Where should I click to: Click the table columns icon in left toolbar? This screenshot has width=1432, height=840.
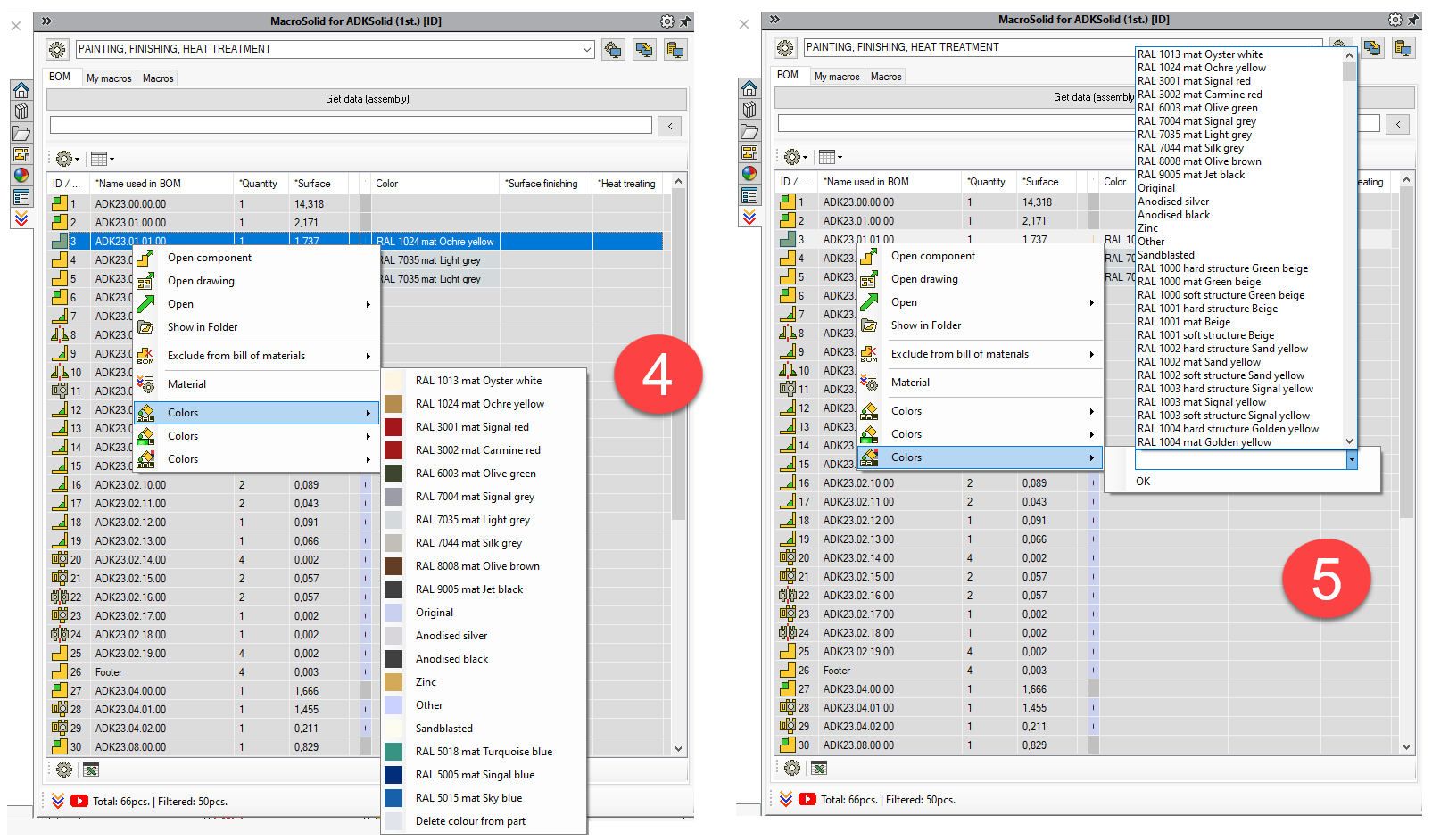point(100,159)
